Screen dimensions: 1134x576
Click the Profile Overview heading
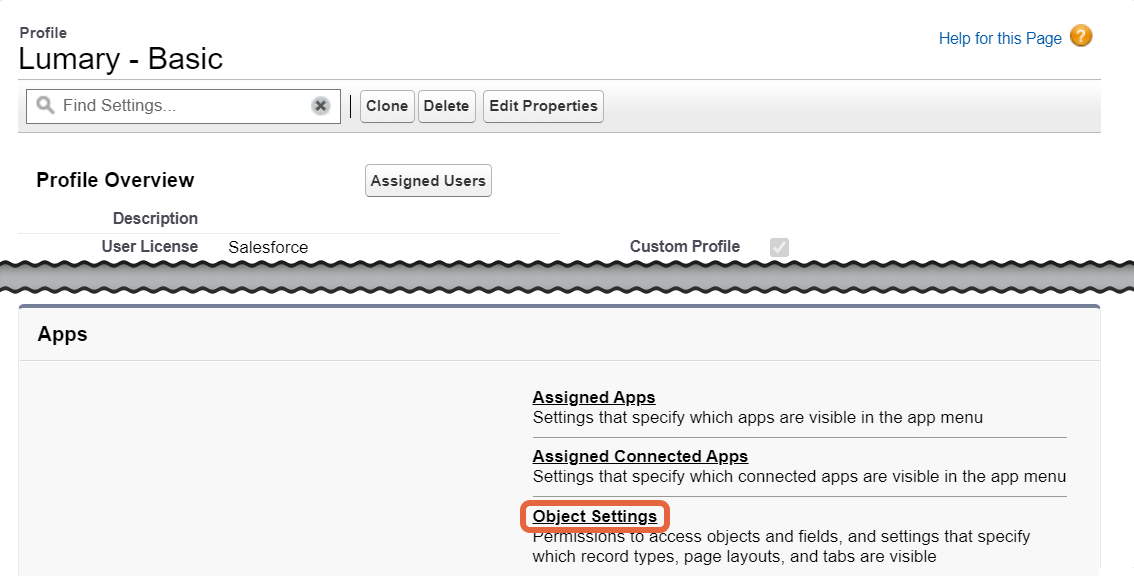point(115,180)
